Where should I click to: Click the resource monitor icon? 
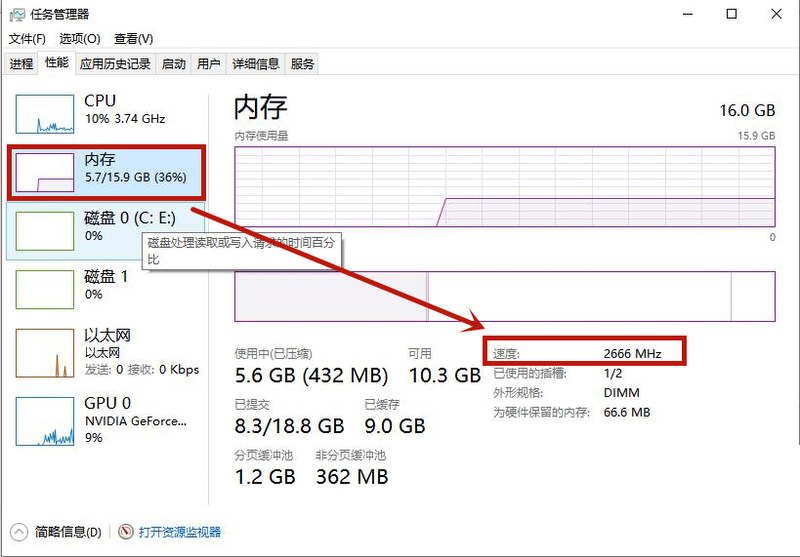126,532
